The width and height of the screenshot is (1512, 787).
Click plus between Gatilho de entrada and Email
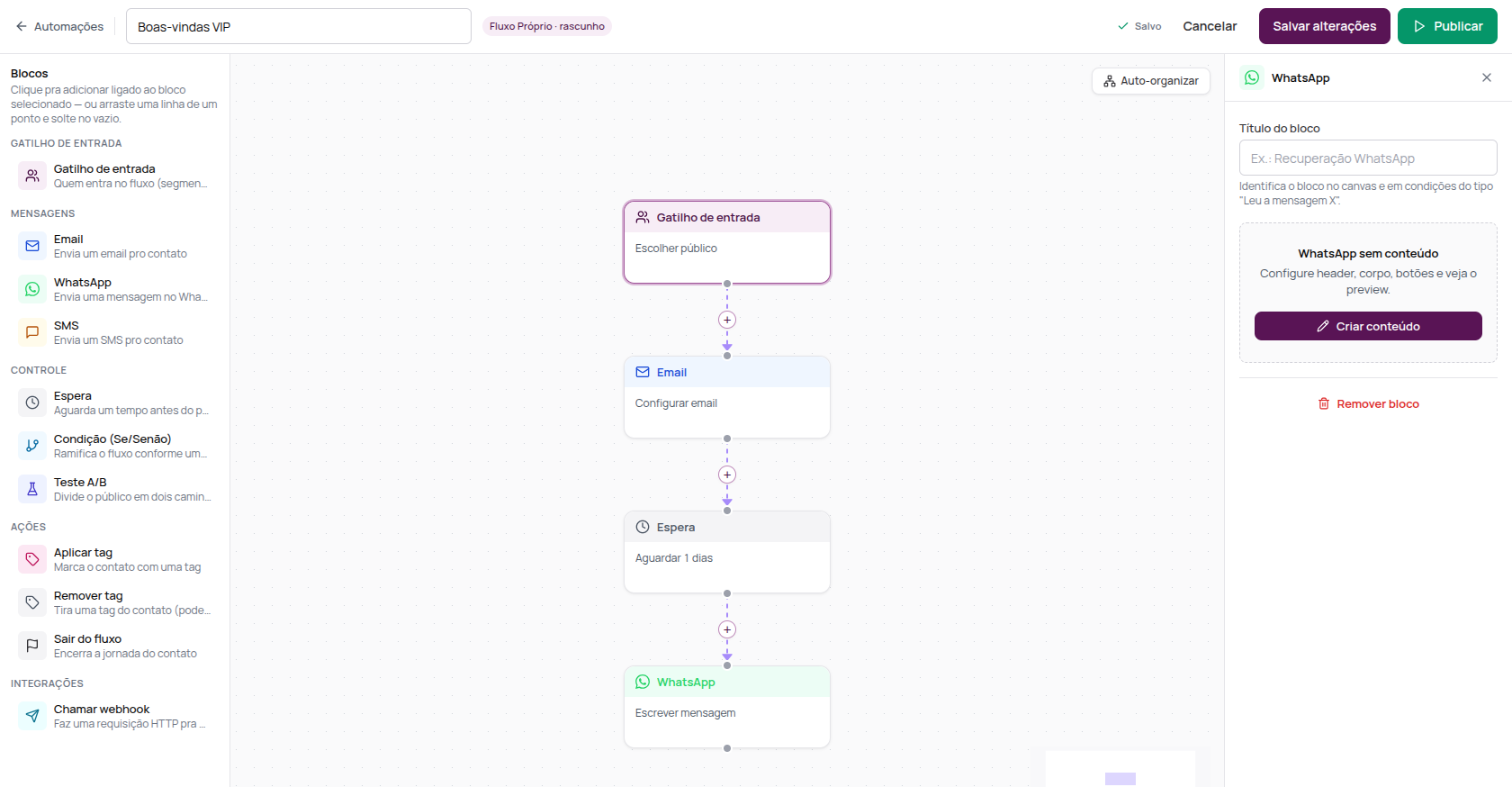coord(727,320)
